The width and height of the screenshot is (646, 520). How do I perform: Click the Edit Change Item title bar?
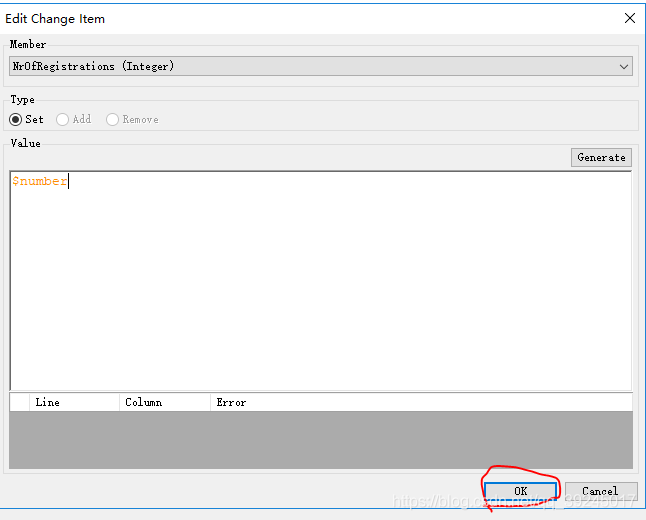point(300,18)
